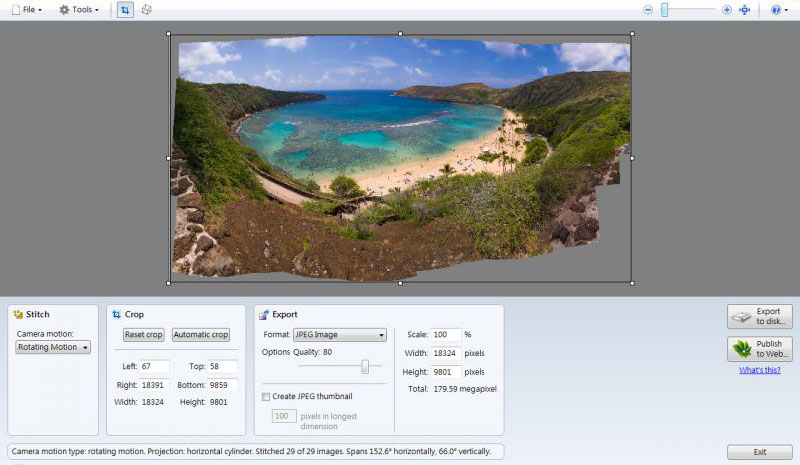Click the bottom-right crop handle
Image resolution: width=800 pixels, height=465 pixels.
tap(632, 283)
